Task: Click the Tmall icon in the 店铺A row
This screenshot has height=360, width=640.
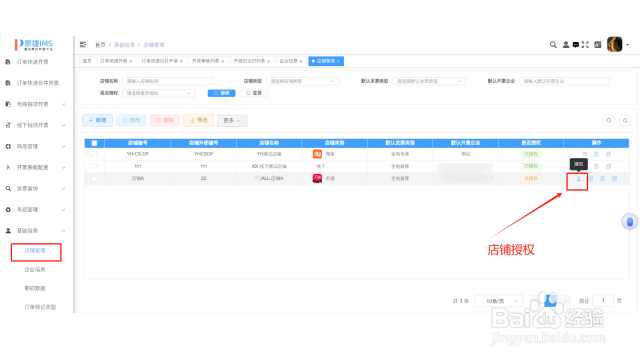Action: [317, 178]
